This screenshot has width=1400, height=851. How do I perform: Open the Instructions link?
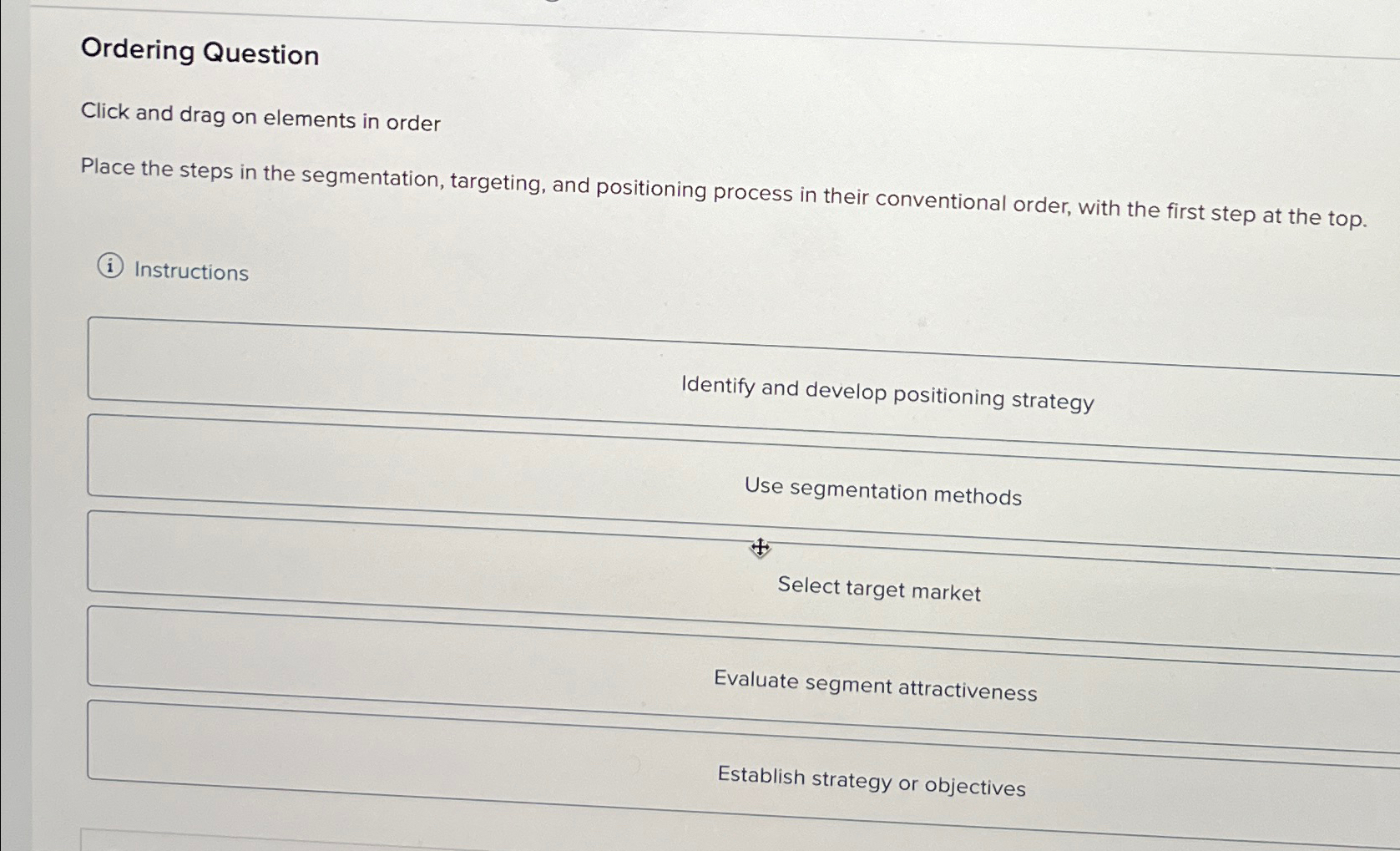191,271
